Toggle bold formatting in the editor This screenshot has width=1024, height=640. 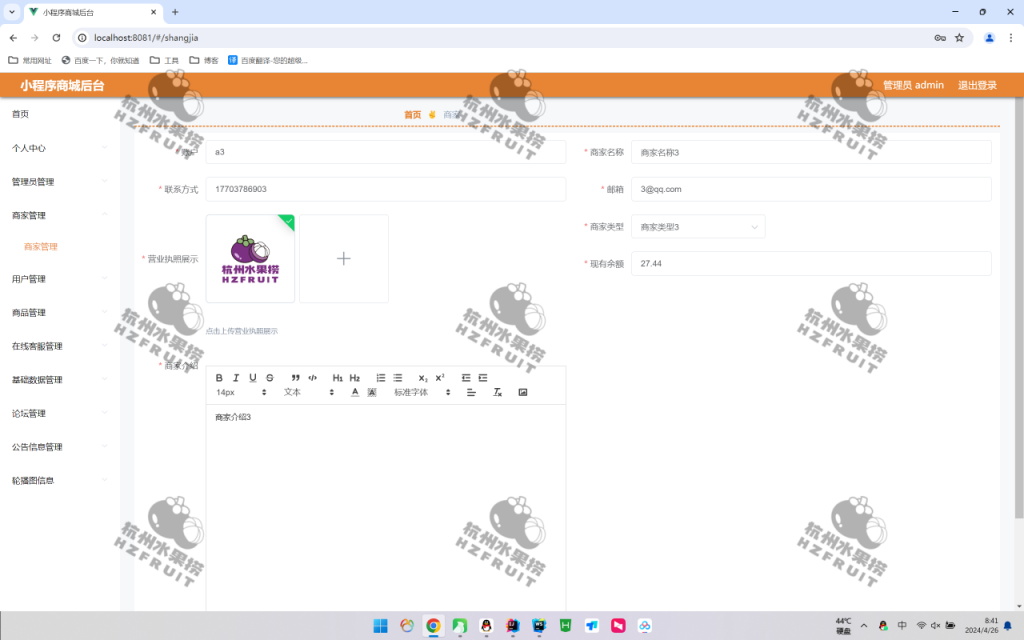click(219, 378)
